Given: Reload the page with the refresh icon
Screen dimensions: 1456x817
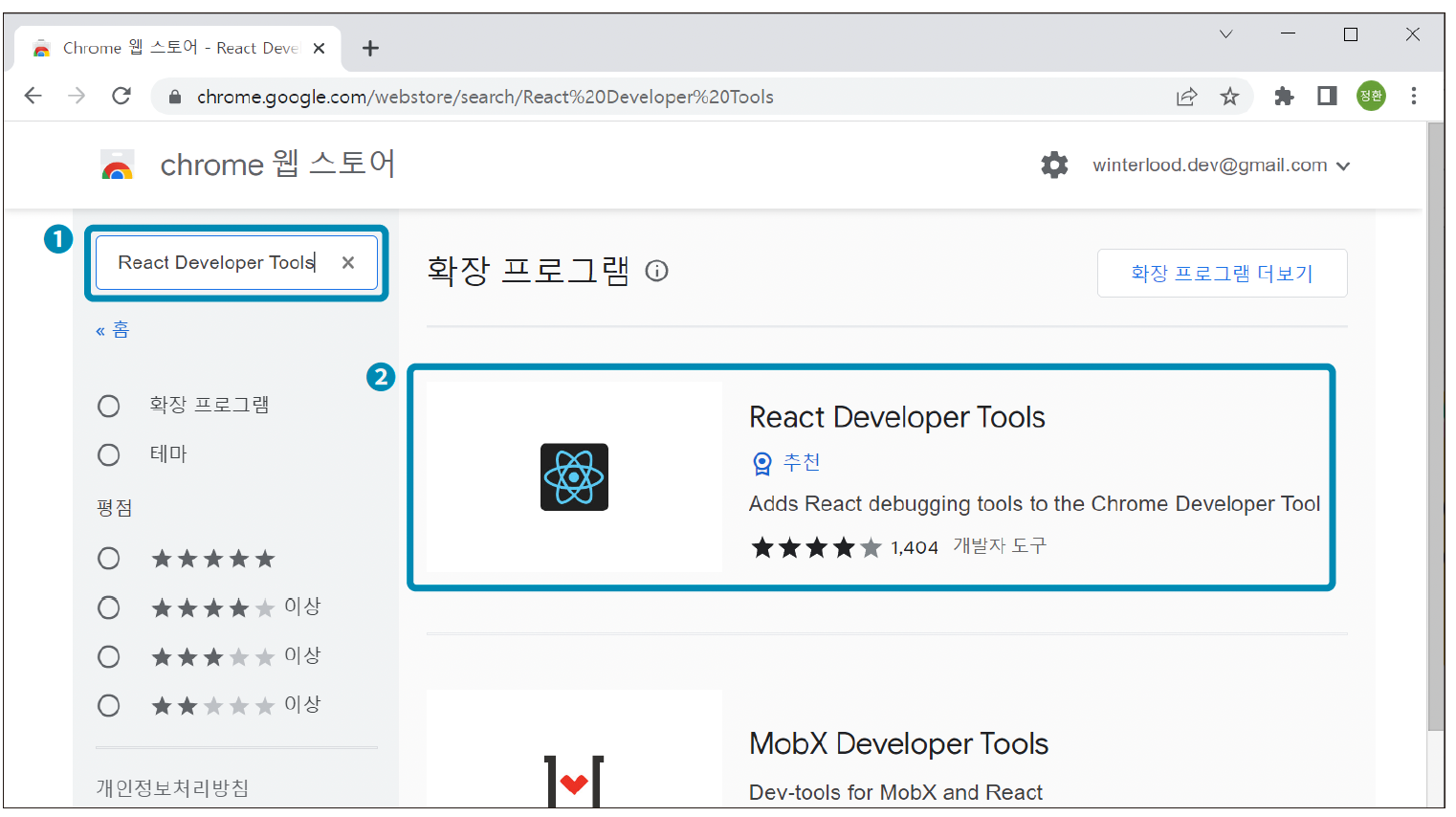Looking at the screenshot, I should pyautogui.click(x=121, y=96).
